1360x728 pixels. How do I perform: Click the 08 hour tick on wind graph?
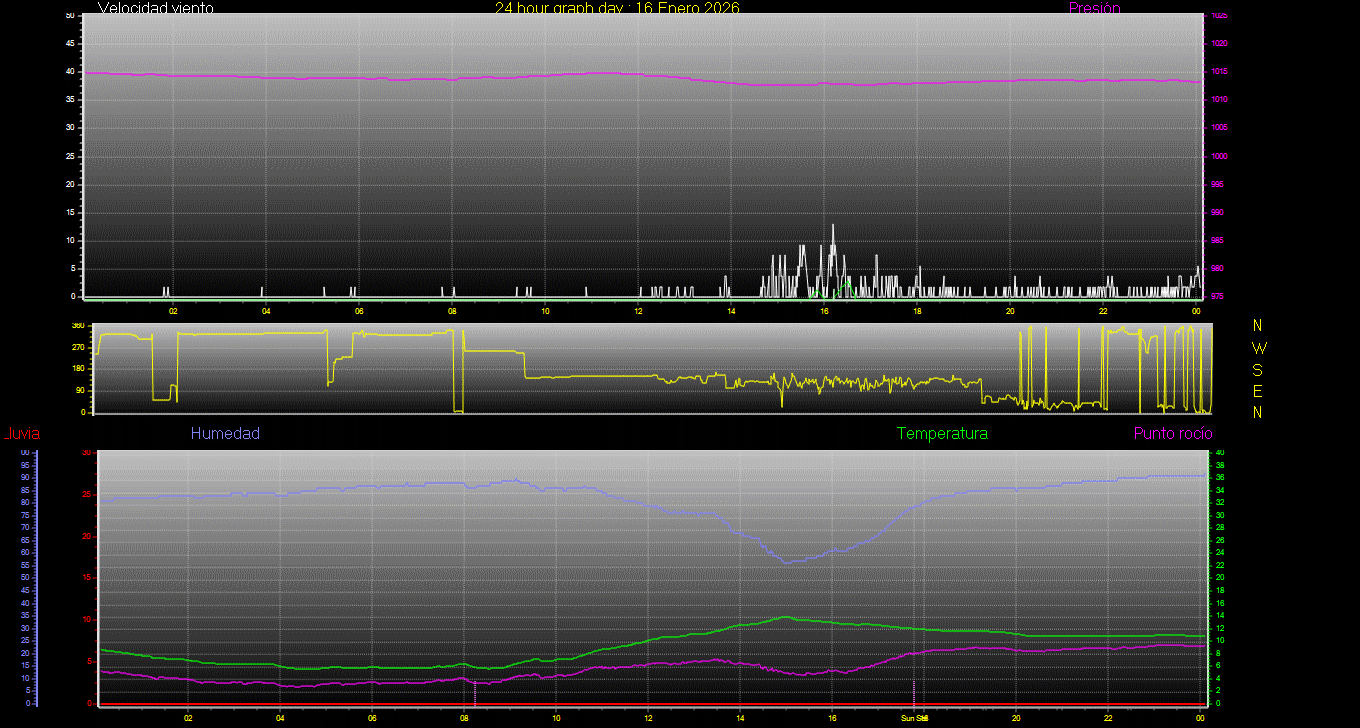452,311
